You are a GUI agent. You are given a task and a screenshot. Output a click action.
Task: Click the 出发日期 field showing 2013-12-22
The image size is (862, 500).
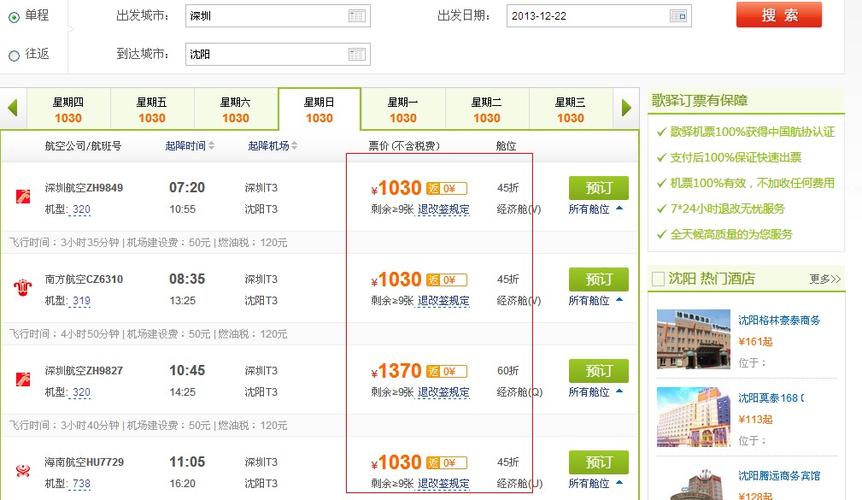click(599, 16)
